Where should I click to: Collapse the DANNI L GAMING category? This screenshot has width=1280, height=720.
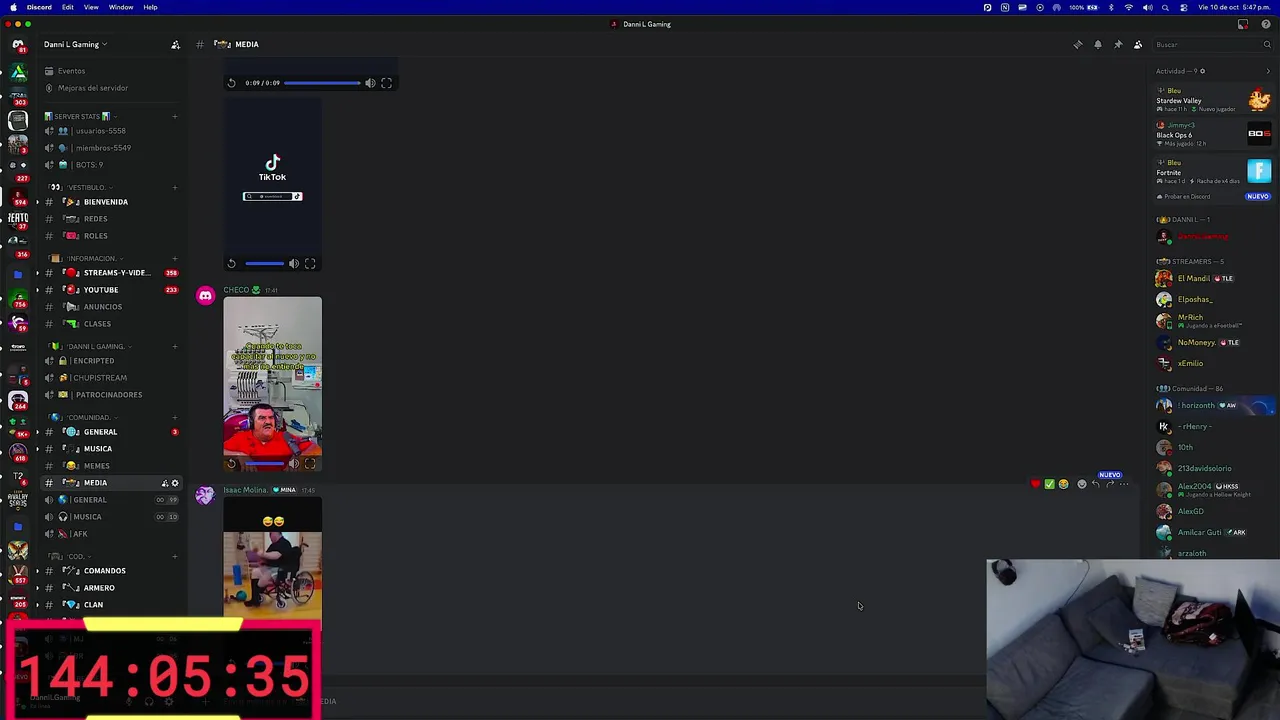click(x=88, y=346)
